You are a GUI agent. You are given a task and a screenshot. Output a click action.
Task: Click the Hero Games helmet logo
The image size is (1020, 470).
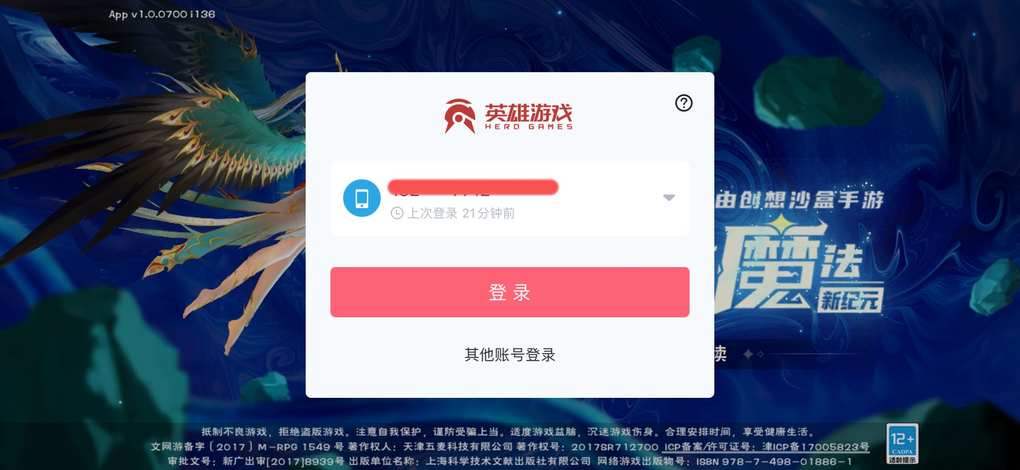[x=460, y=116]
